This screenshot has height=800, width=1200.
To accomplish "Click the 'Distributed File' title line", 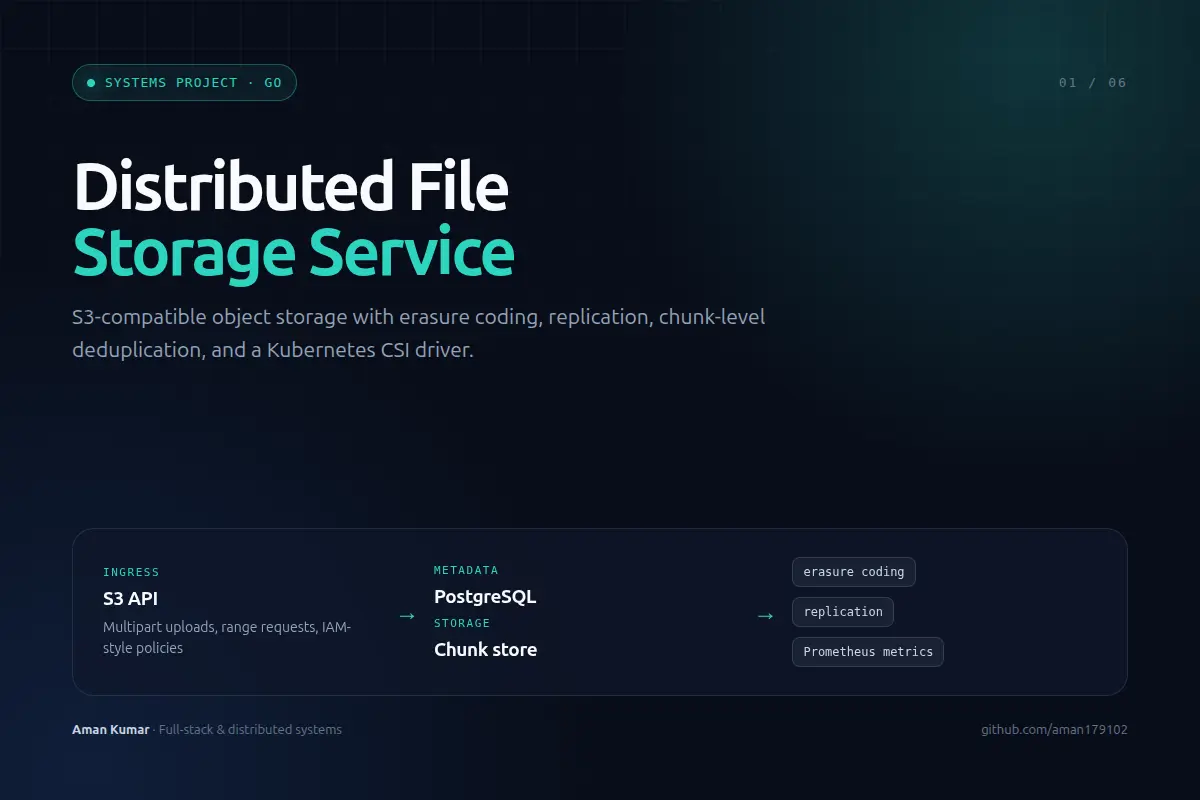I will tap(291, 186).
